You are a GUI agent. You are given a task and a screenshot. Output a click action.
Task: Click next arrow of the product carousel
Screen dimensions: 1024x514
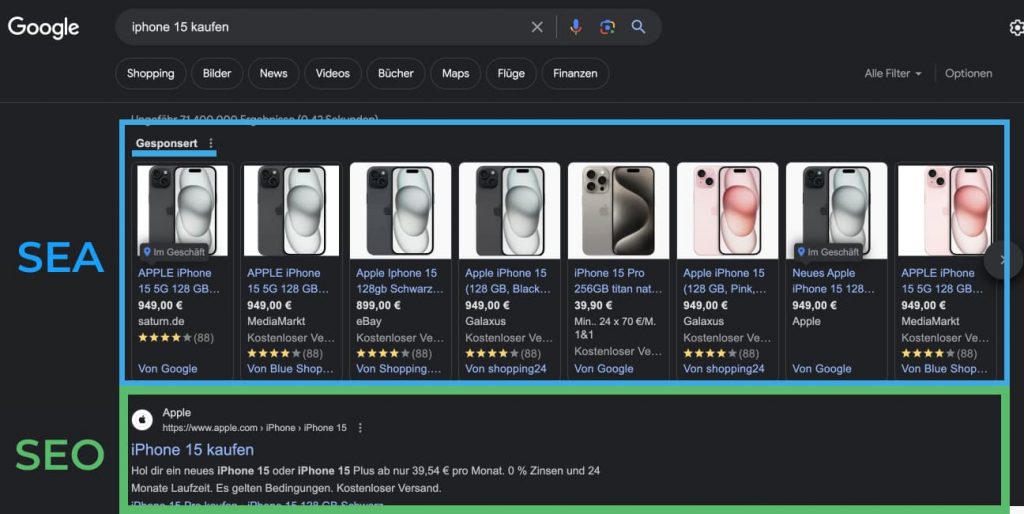click(x=1004, y=260)
